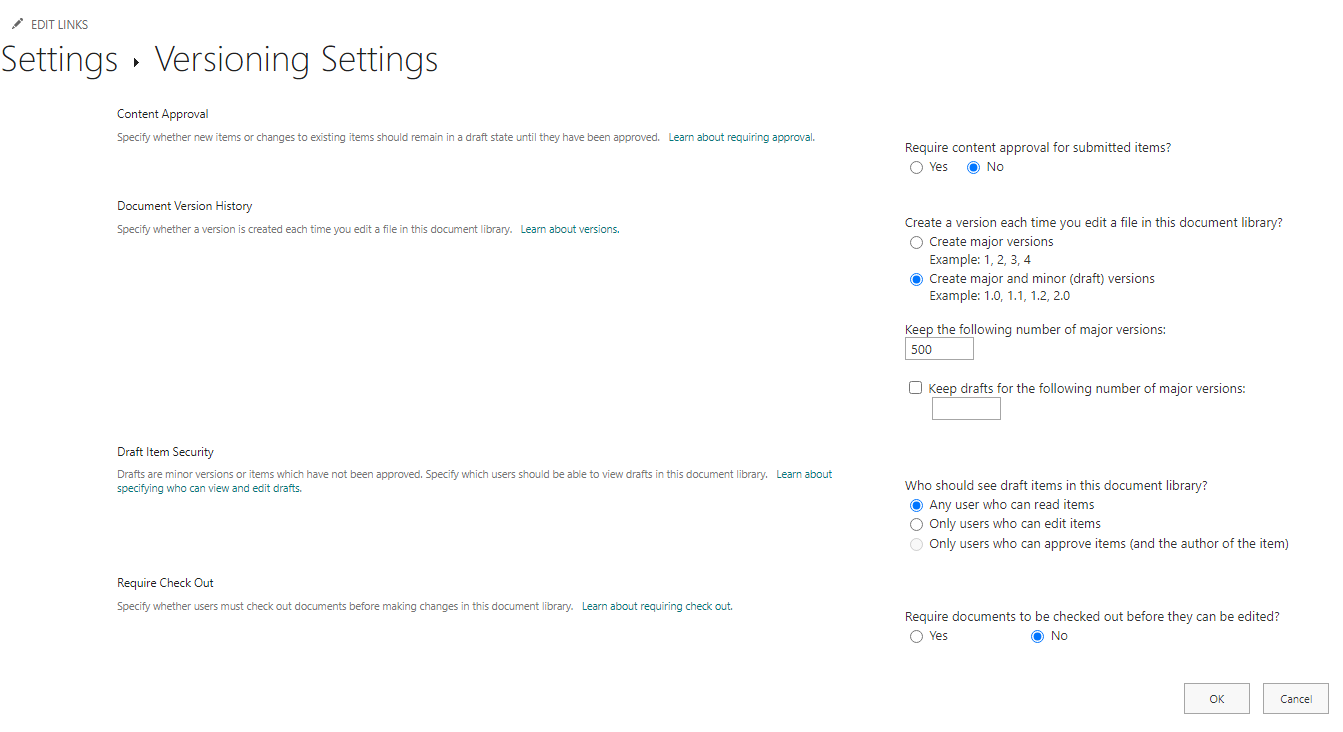The height and width of the screenshot is (732, 1343).
Task: Click the EDIT LINKS pencil icon
Action: click(x=17, y=24)
